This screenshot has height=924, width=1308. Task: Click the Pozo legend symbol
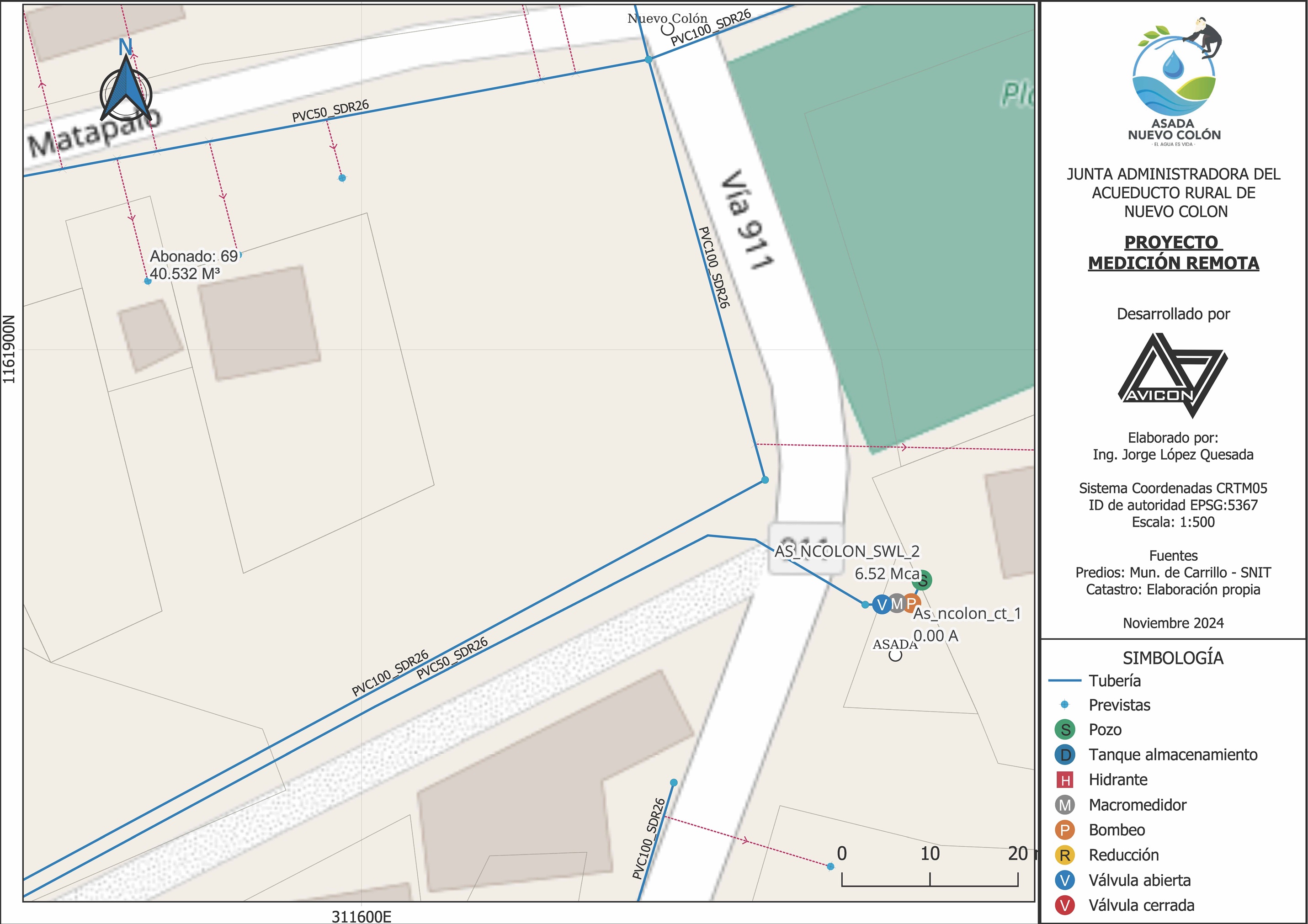coord(1065,730)
